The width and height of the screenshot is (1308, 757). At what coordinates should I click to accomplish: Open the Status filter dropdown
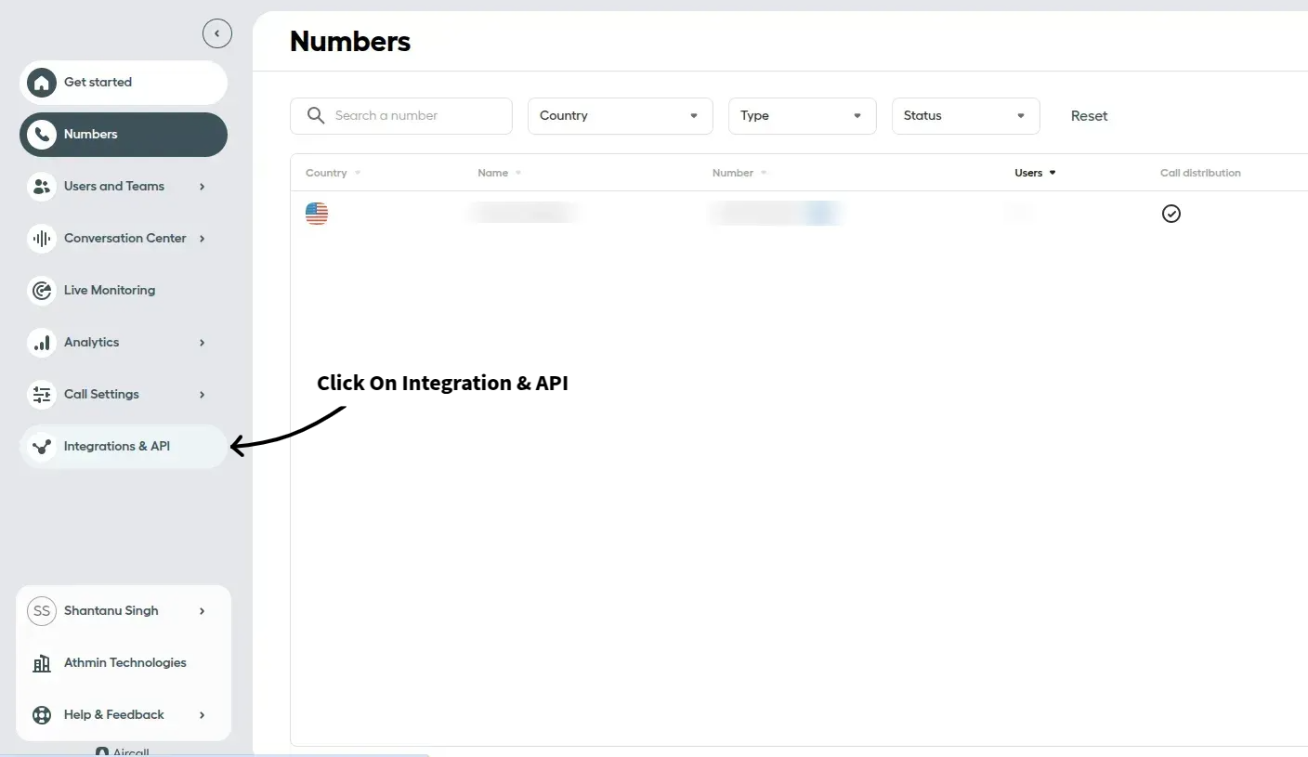(964, 115)
